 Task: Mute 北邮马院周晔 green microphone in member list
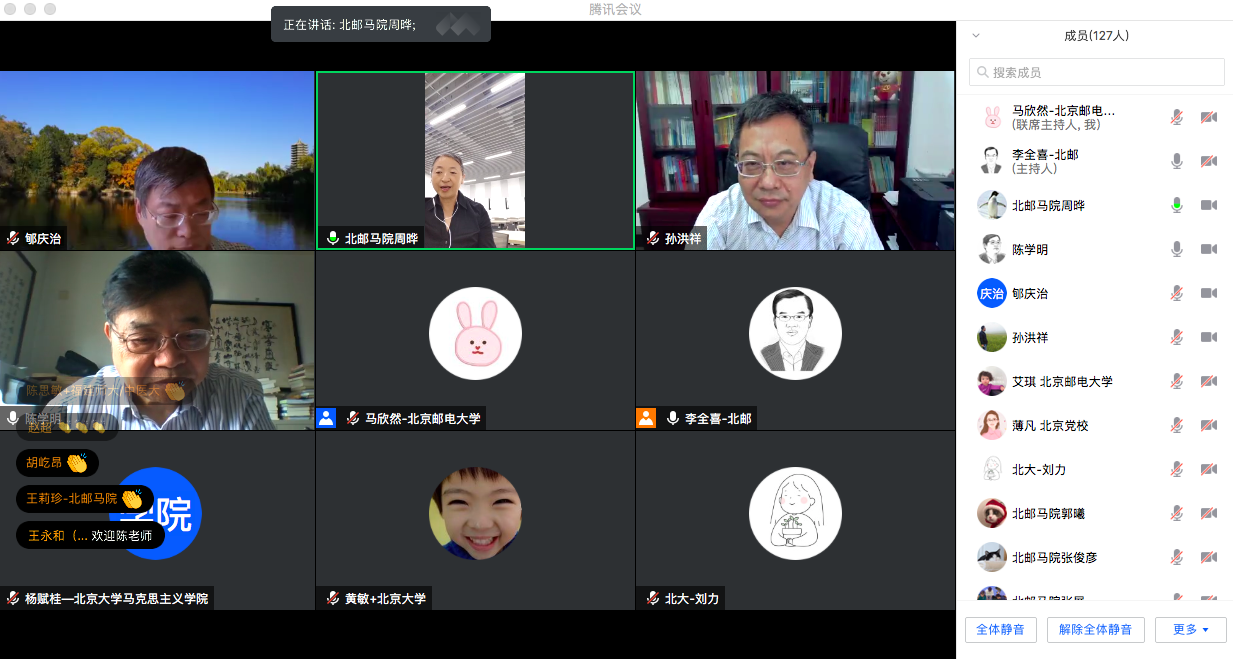[1177, 205]
